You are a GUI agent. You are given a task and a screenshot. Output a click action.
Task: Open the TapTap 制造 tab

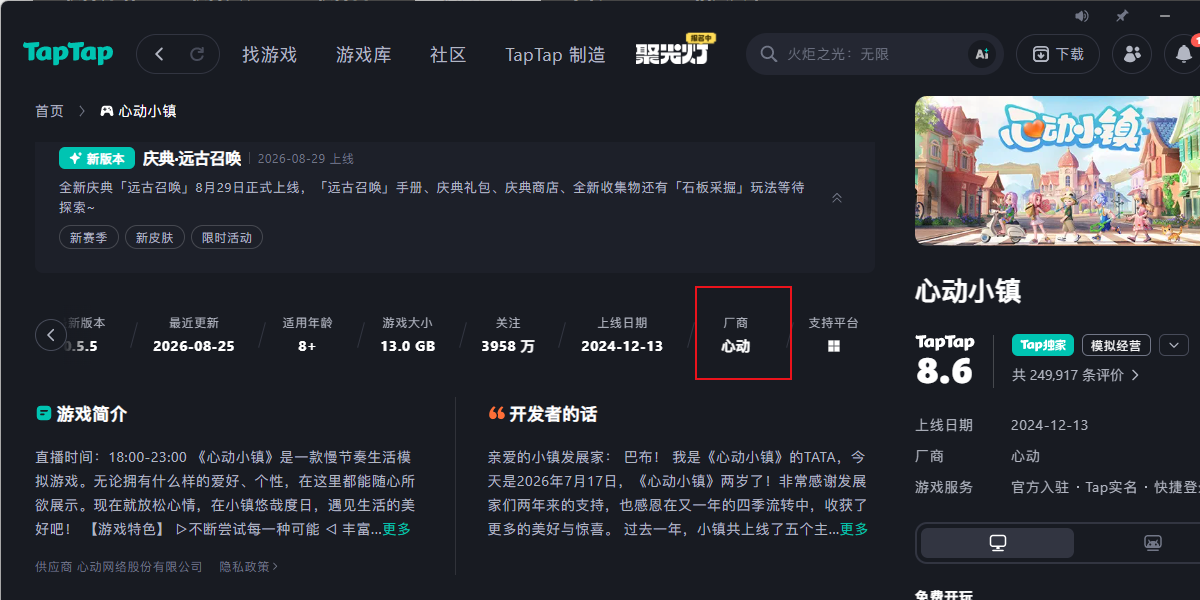click(555, 55)
